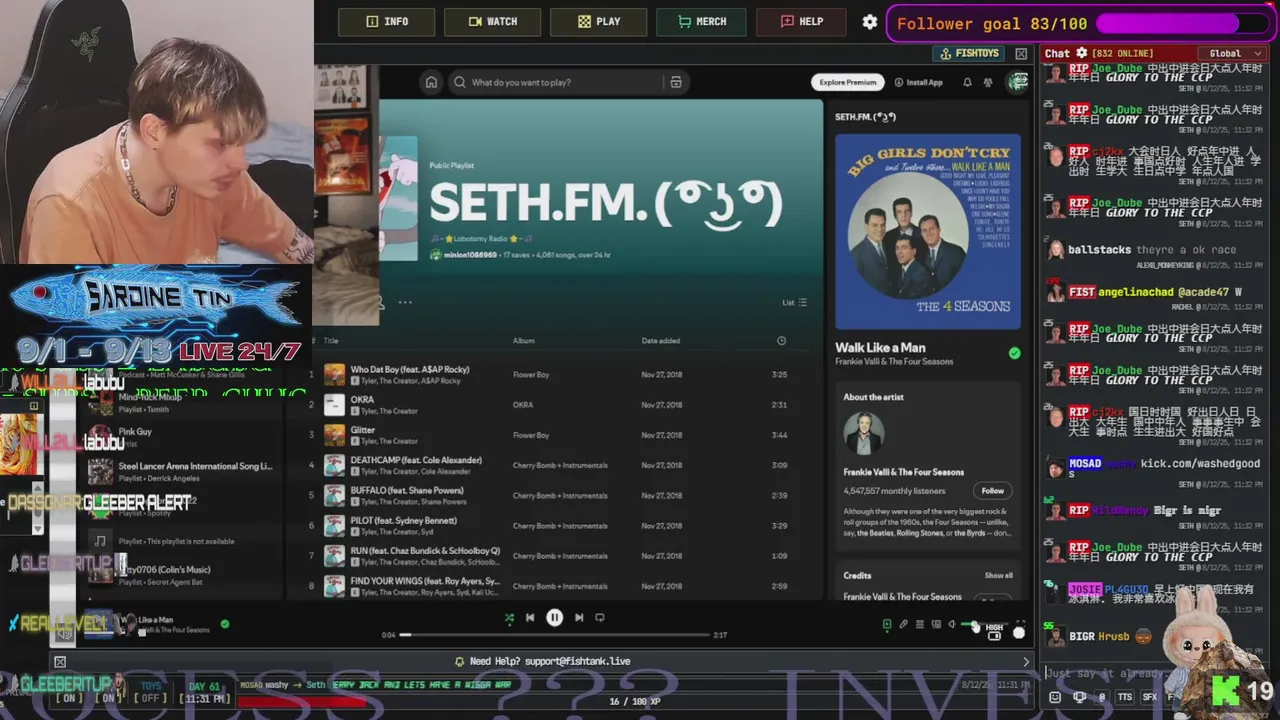Open Spotify notifications bell
The height and width of the screenshot is (720, 1280).
967,82
